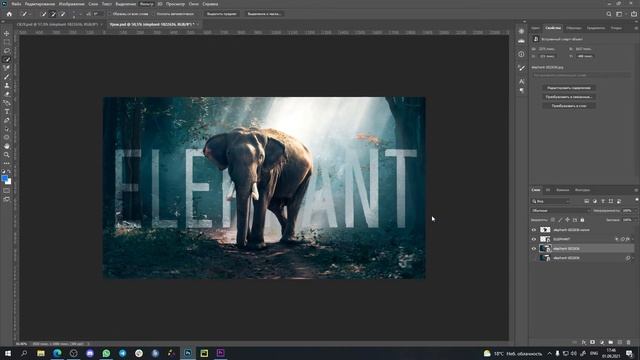640x360 pixels.
Task: Click the Share icon at top right
Action: click(633, 14)
